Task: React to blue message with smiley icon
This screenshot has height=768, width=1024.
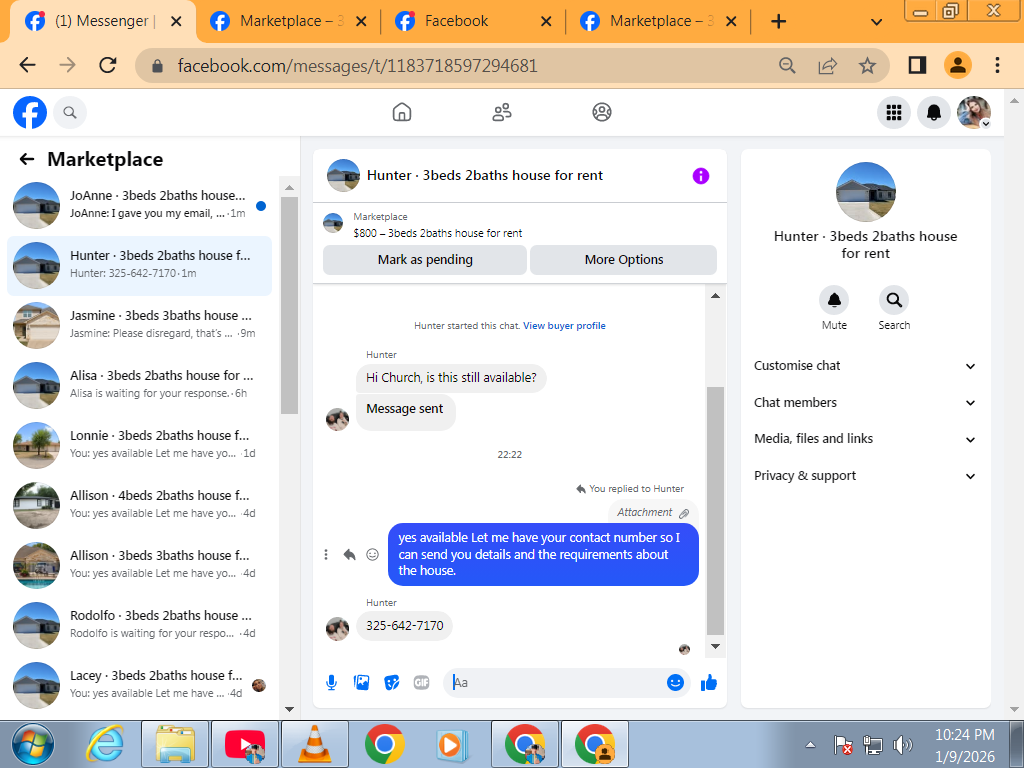Action: pos(372,554)
